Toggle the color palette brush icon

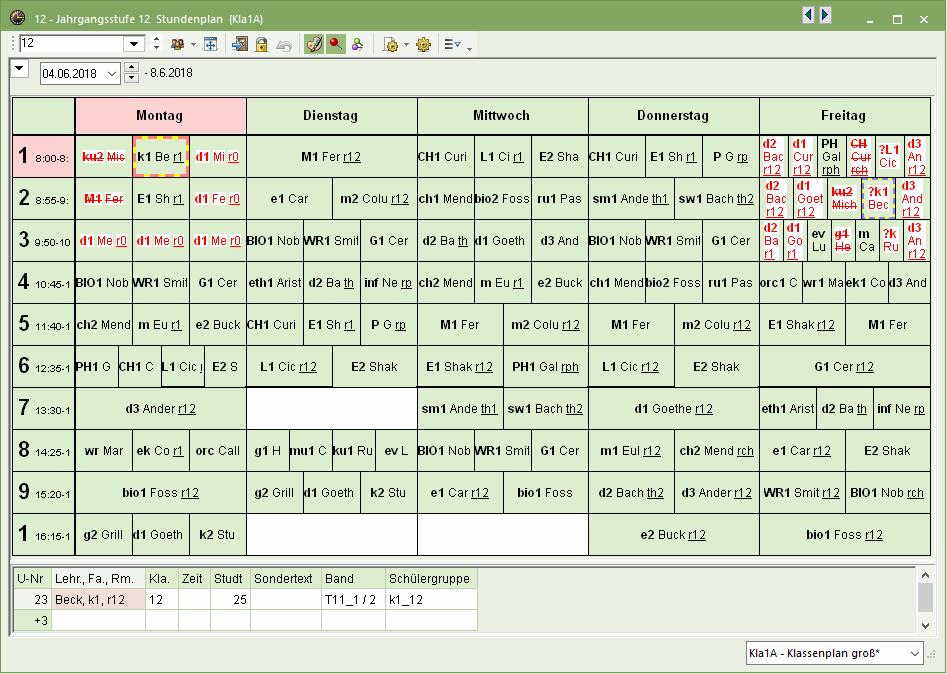tap(313, 44)
